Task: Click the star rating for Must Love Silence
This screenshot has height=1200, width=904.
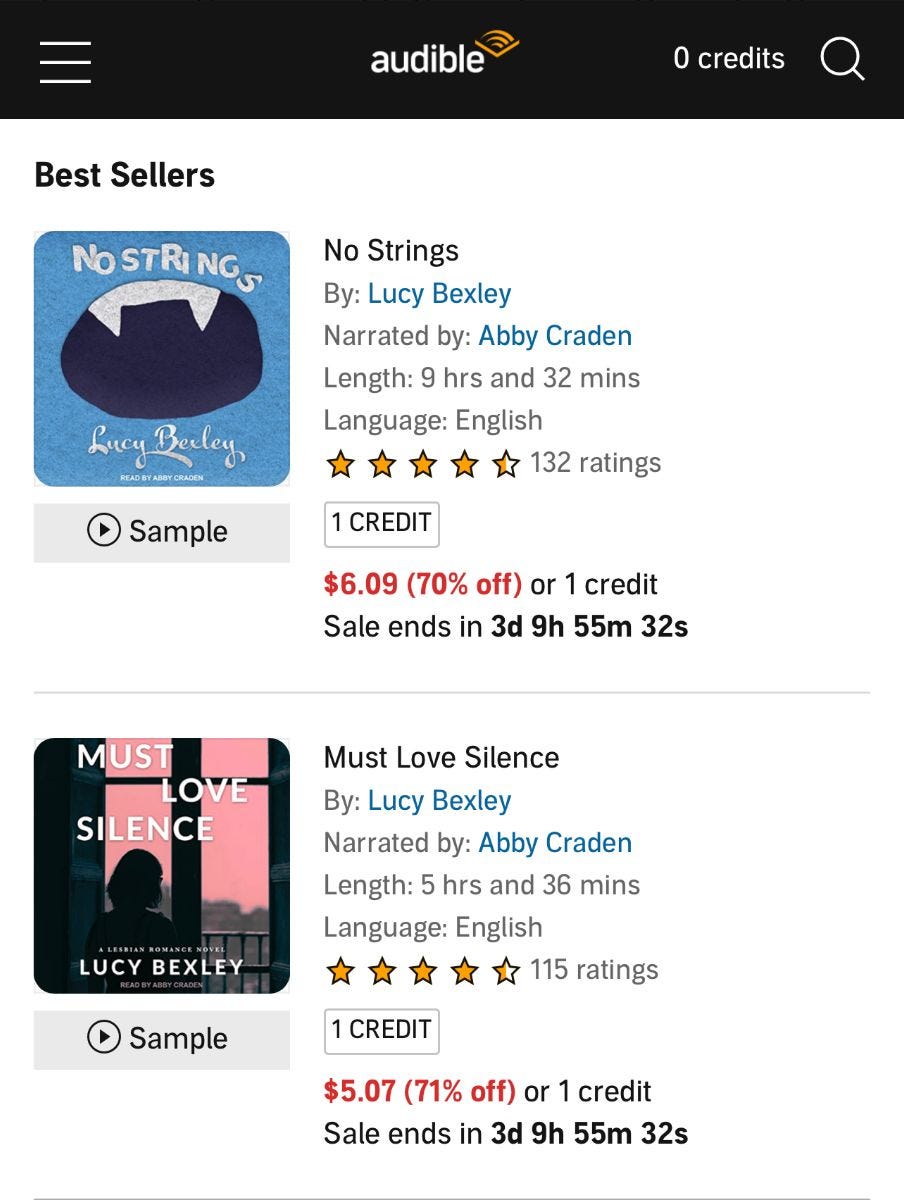Action: point(422,971)
